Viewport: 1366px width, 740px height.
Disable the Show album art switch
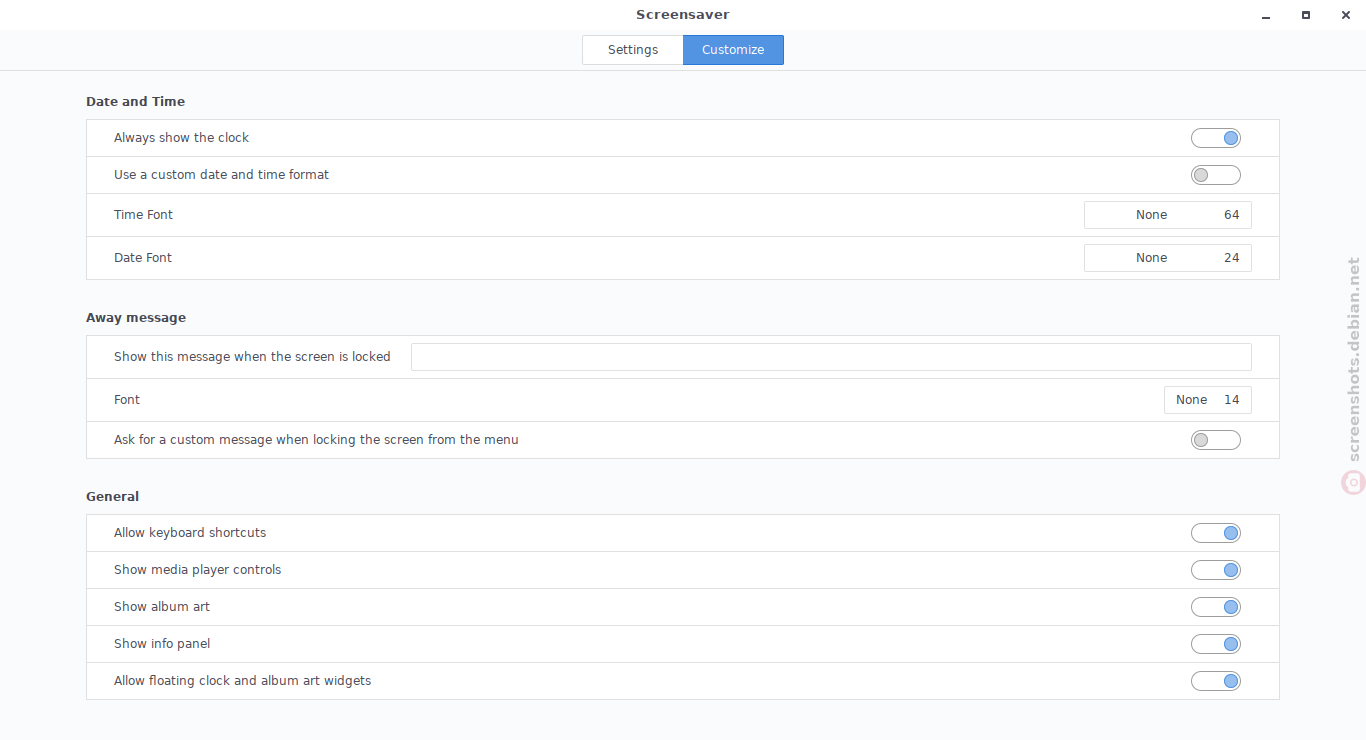[1215, 607]
